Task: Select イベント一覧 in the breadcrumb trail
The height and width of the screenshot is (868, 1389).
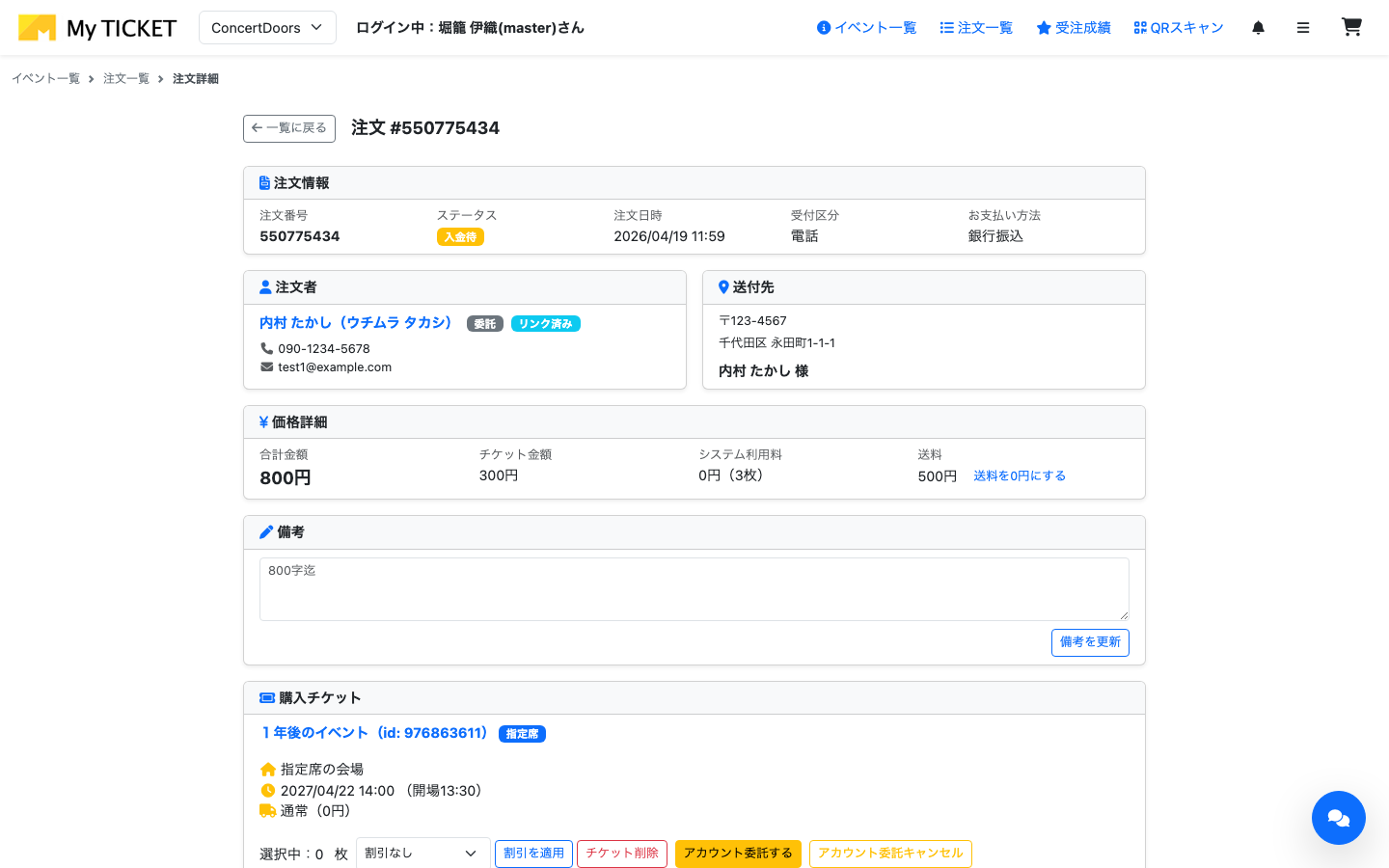Action: pos(45,78)
